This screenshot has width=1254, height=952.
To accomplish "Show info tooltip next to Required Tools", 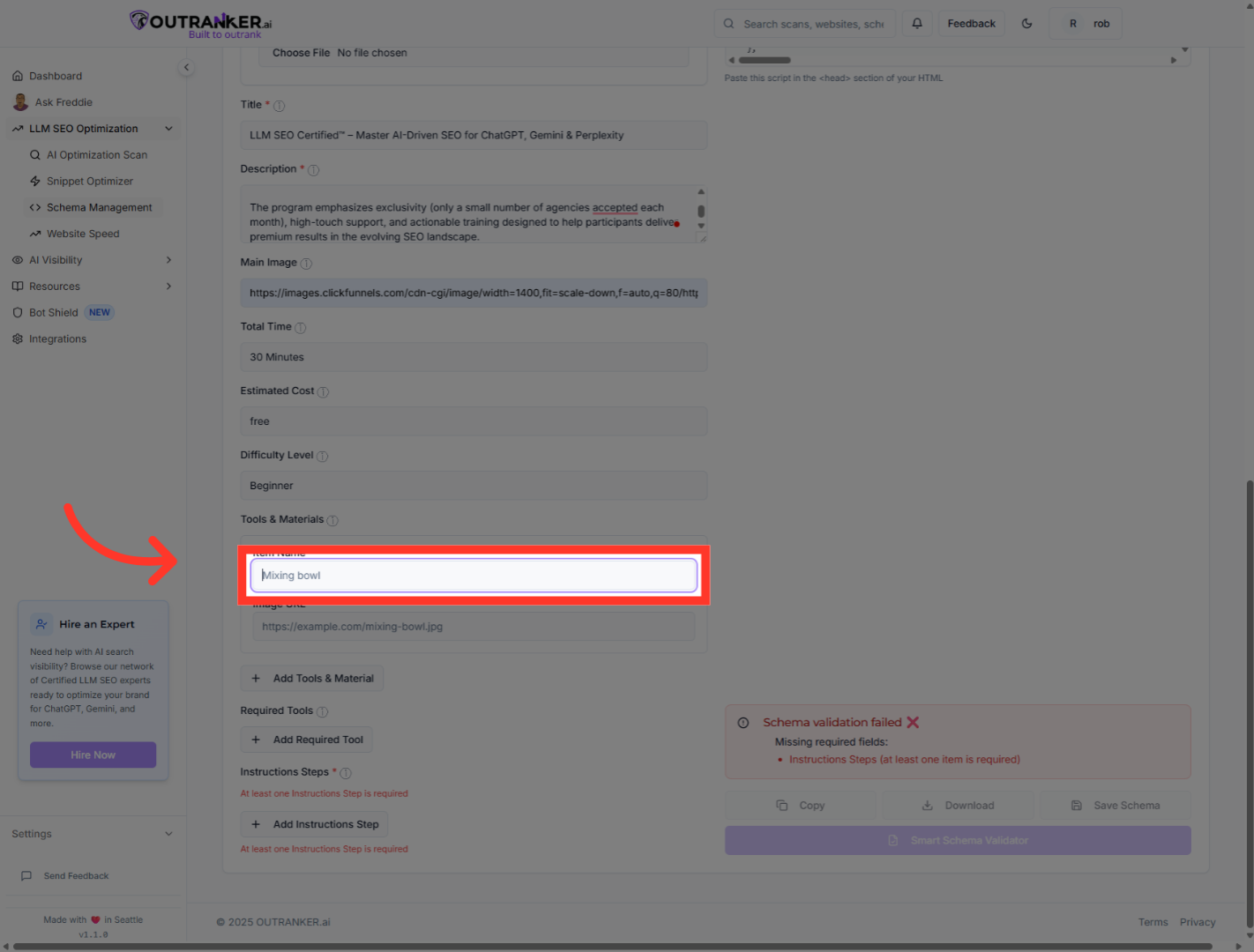I will [x=322, y=712].
